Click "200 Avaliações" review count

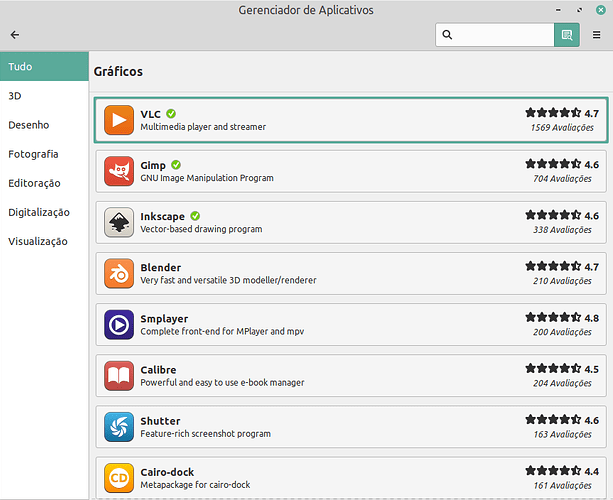click(x=562, y=332)
